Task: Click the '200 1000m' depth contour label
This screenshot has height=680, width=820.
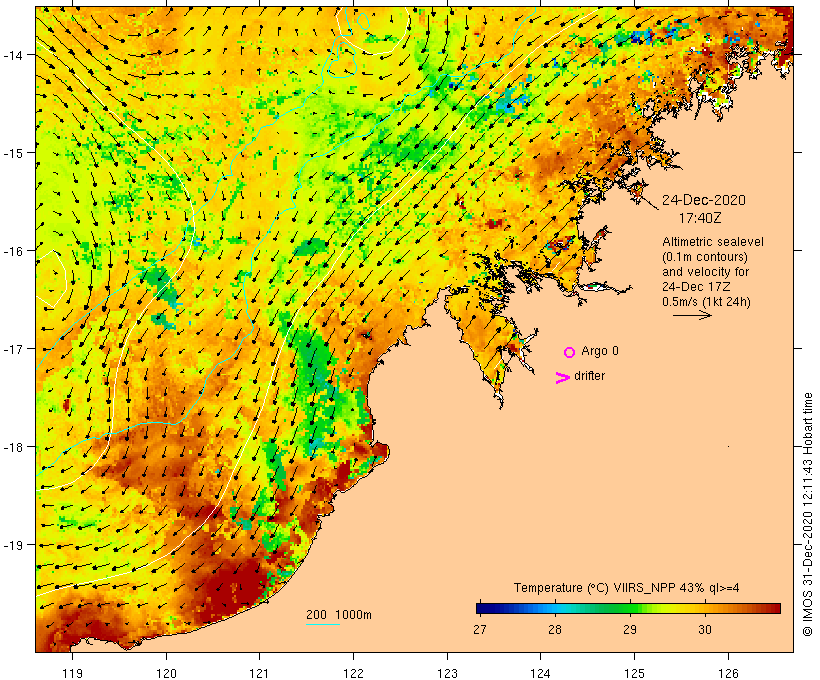Action: (x=339, y=615)
